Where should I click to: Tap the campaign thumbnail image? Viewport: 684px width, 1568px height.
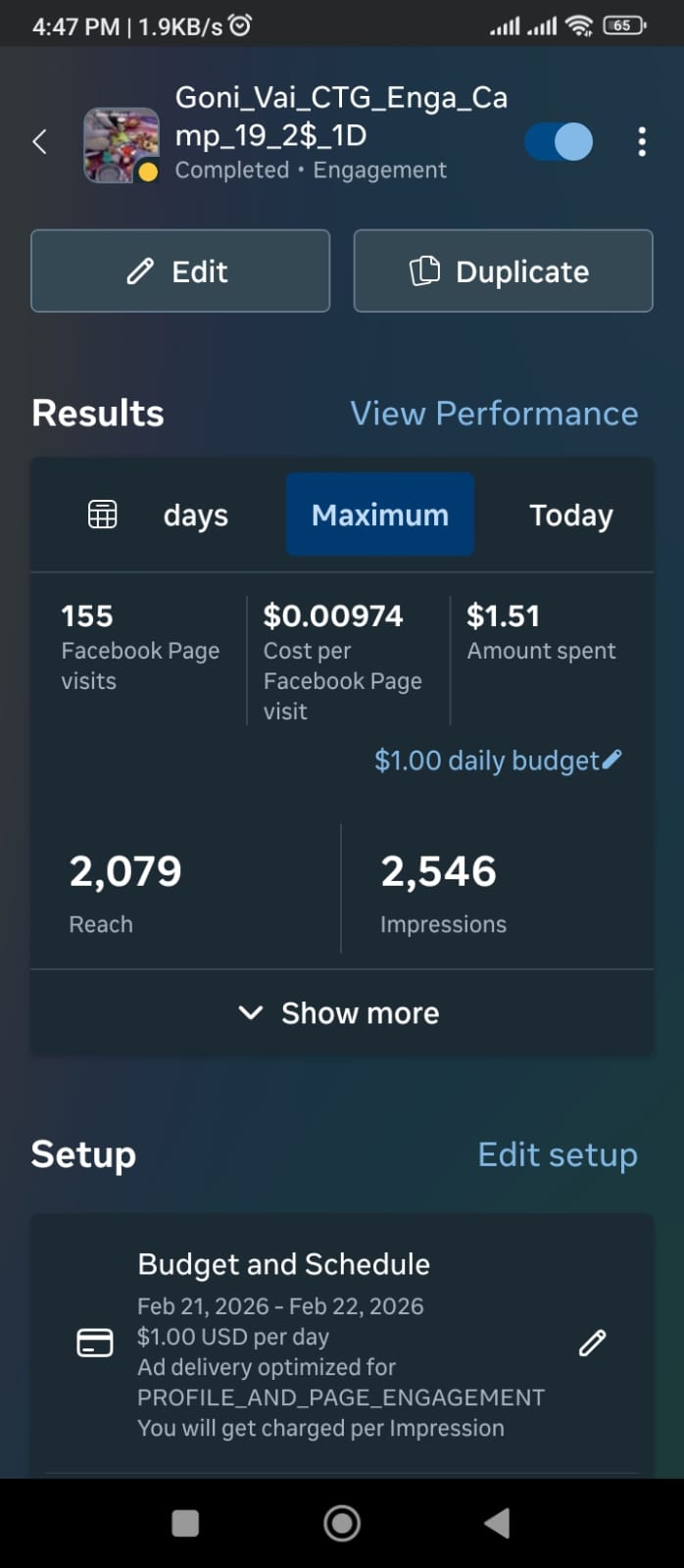122,144
